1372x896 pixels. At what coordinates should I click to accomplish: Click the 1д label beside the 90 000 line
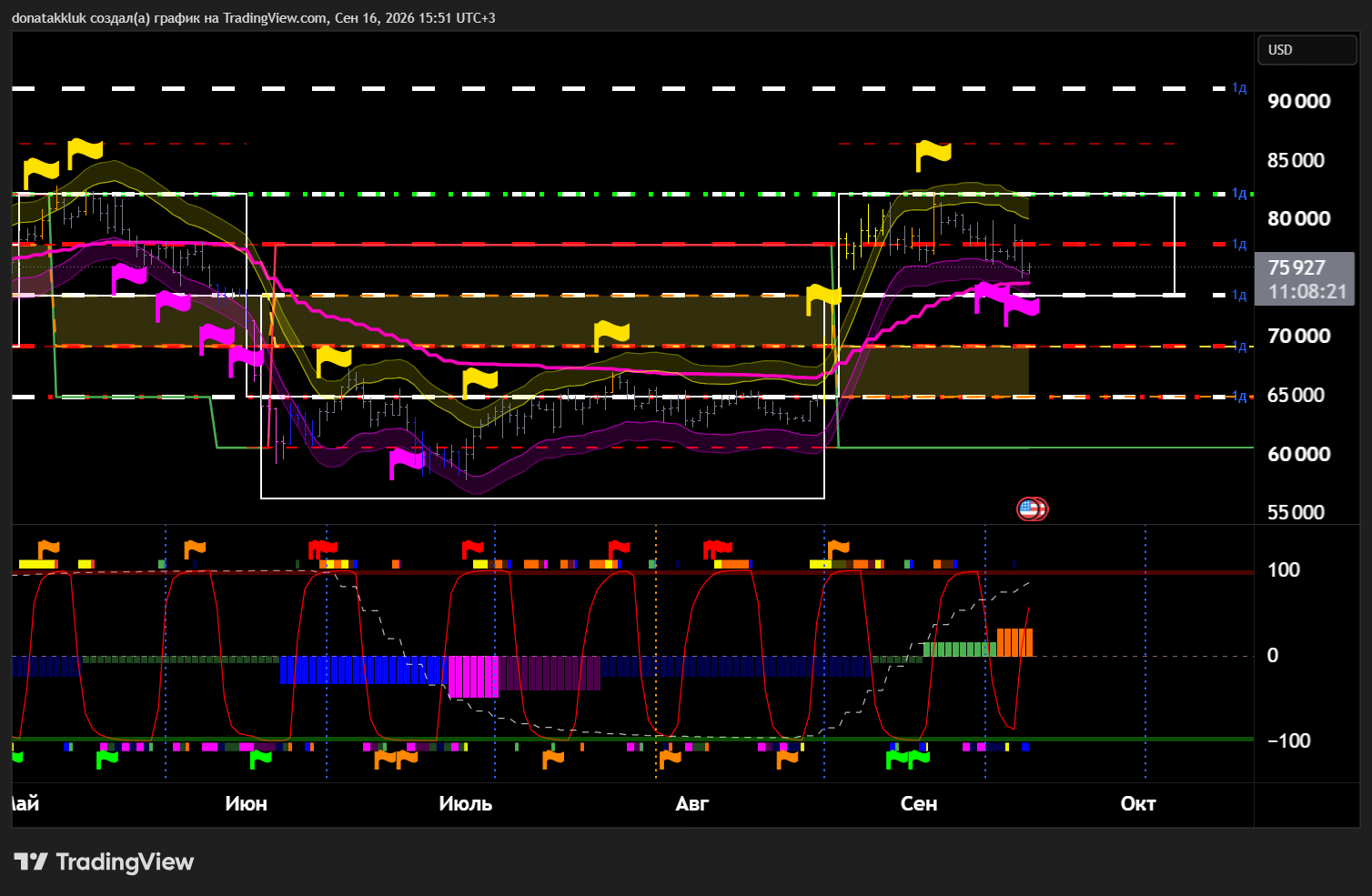click(1239, 88)
